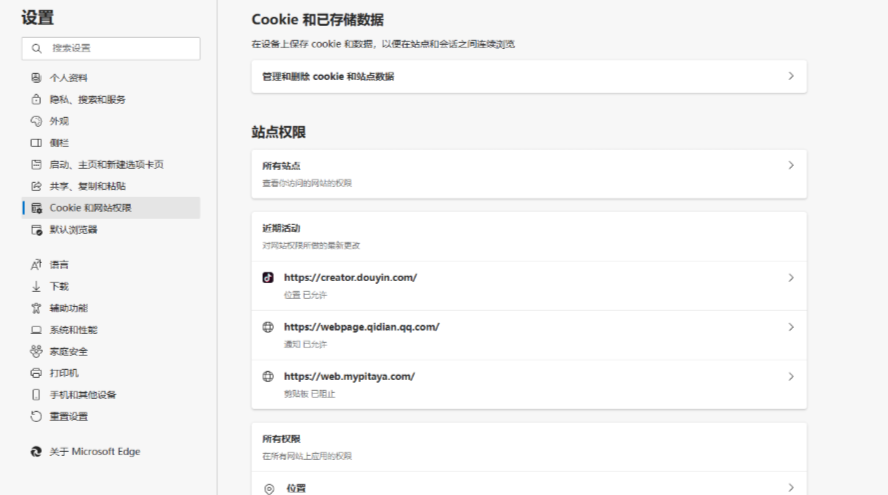888x495 pixels.
Task: Open the 语言 settings section
Action: [x=60, y=265]
